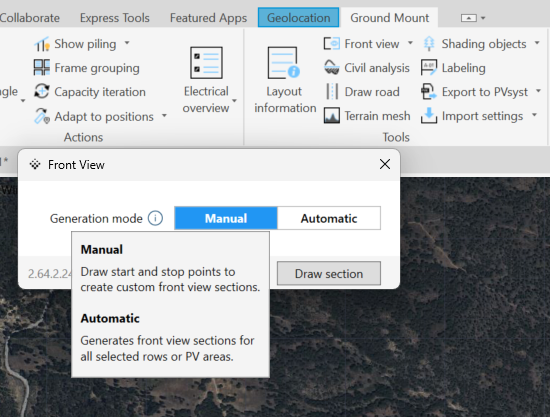Click the Capacity iteration label

point(100,92)
